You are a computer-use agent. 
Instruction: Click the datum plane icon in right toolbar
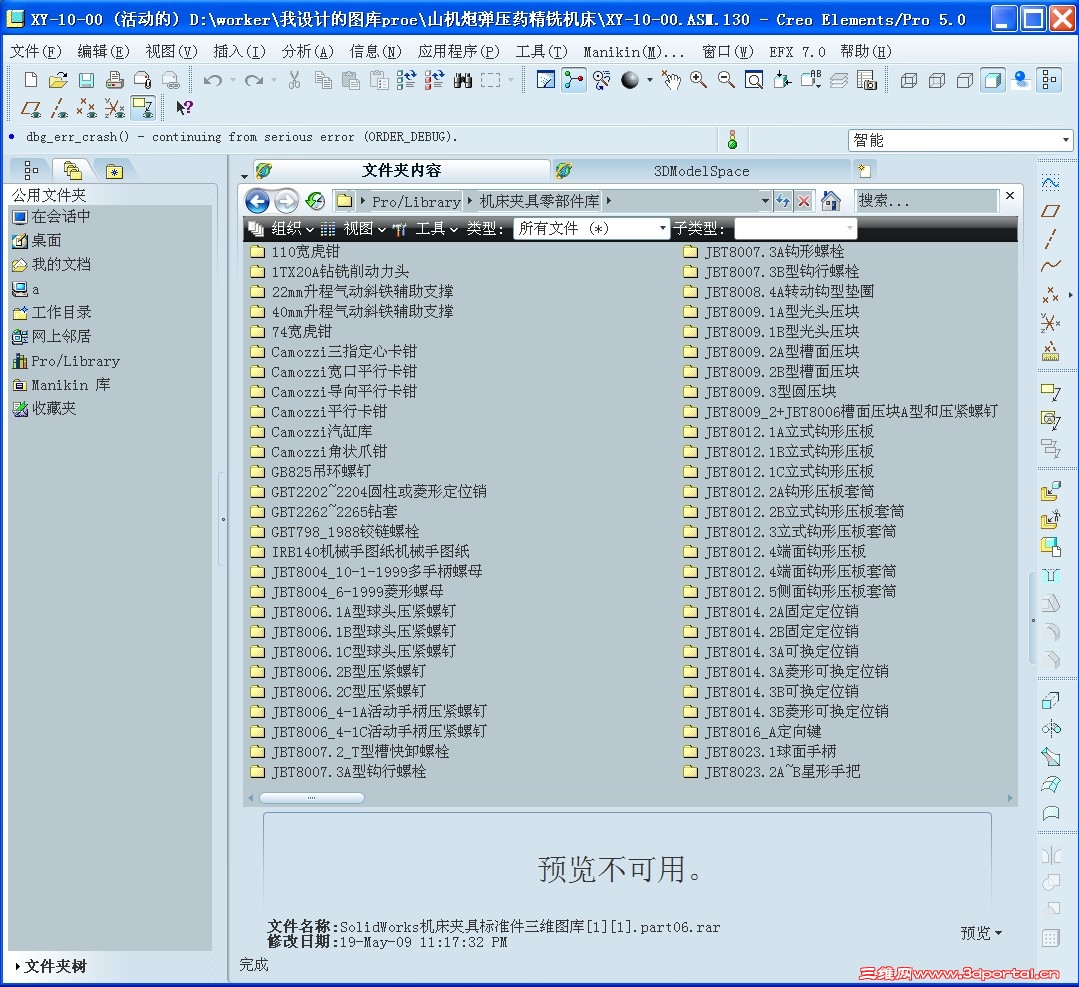point(1050,211)
